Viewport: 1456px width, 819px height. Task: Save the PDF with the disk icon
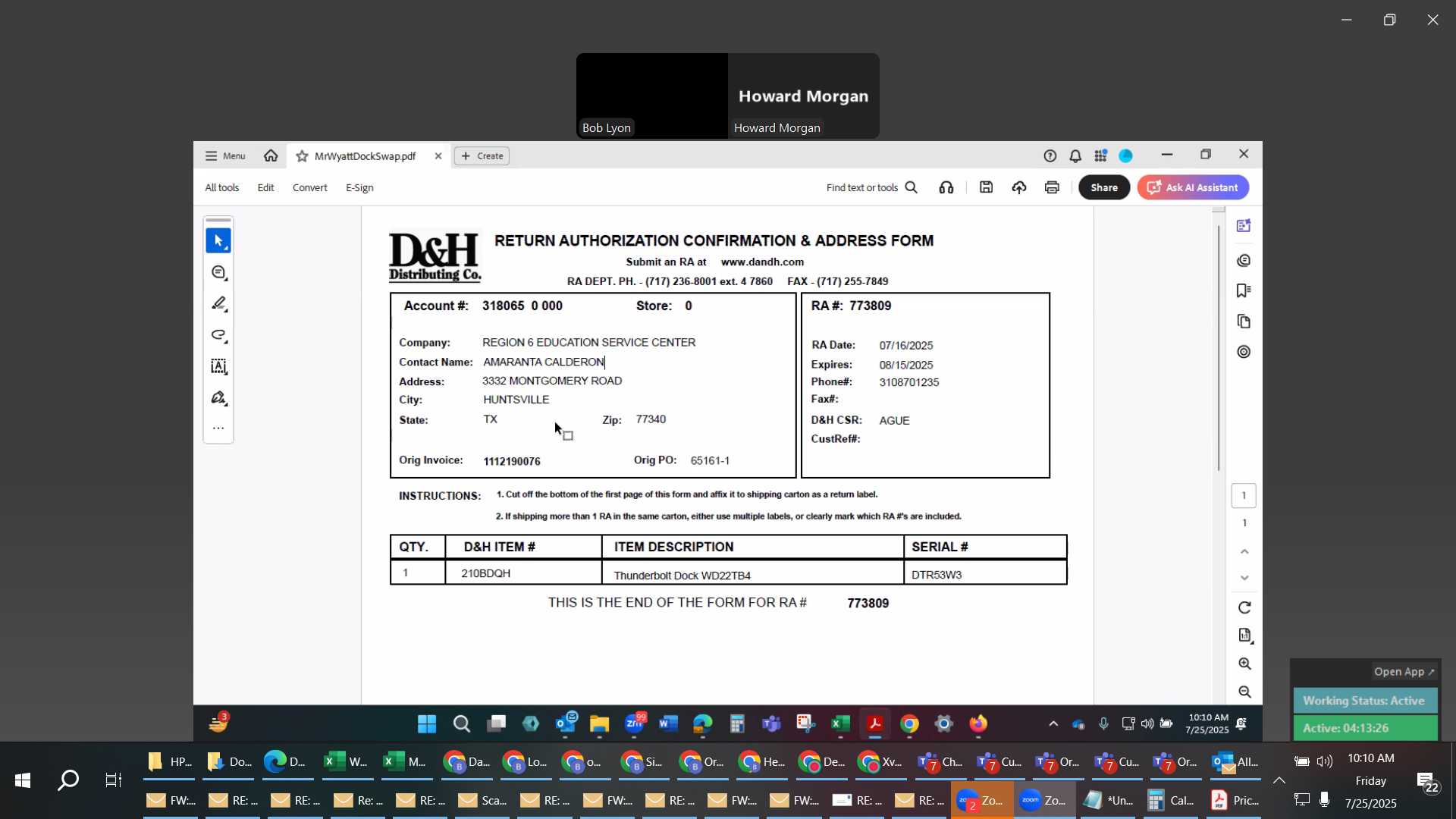(x=986, y=187)
